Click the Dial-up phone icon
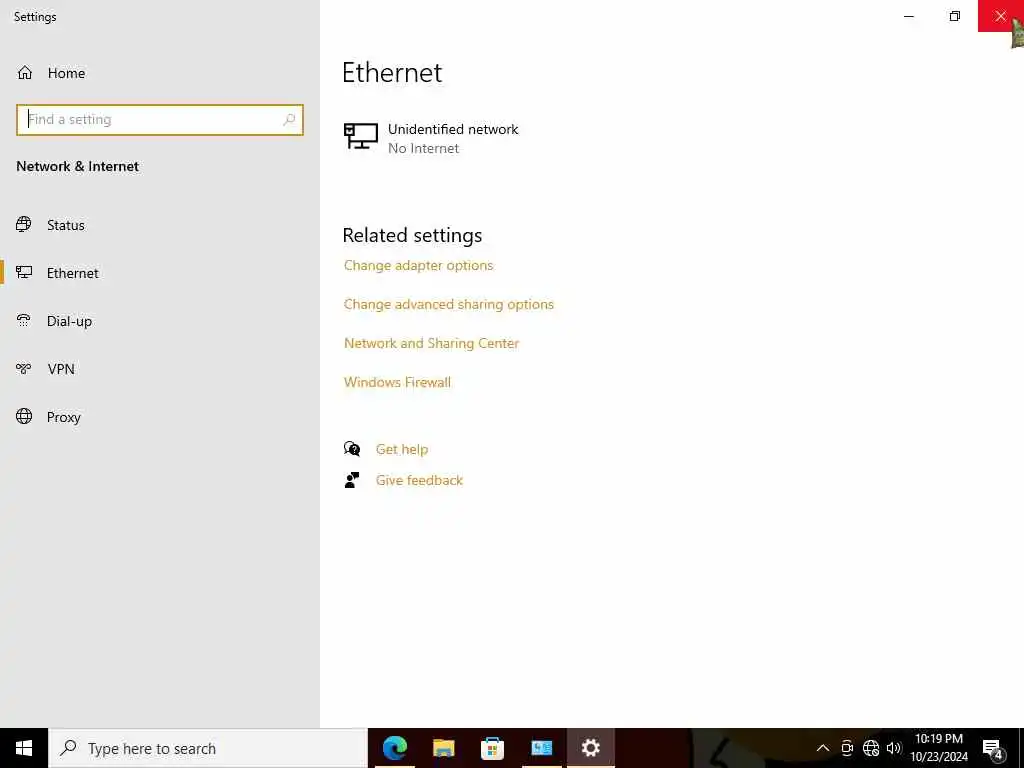The height and width of the screenshot is (768, 1024). pyautogui.click(x=24, y=320)
